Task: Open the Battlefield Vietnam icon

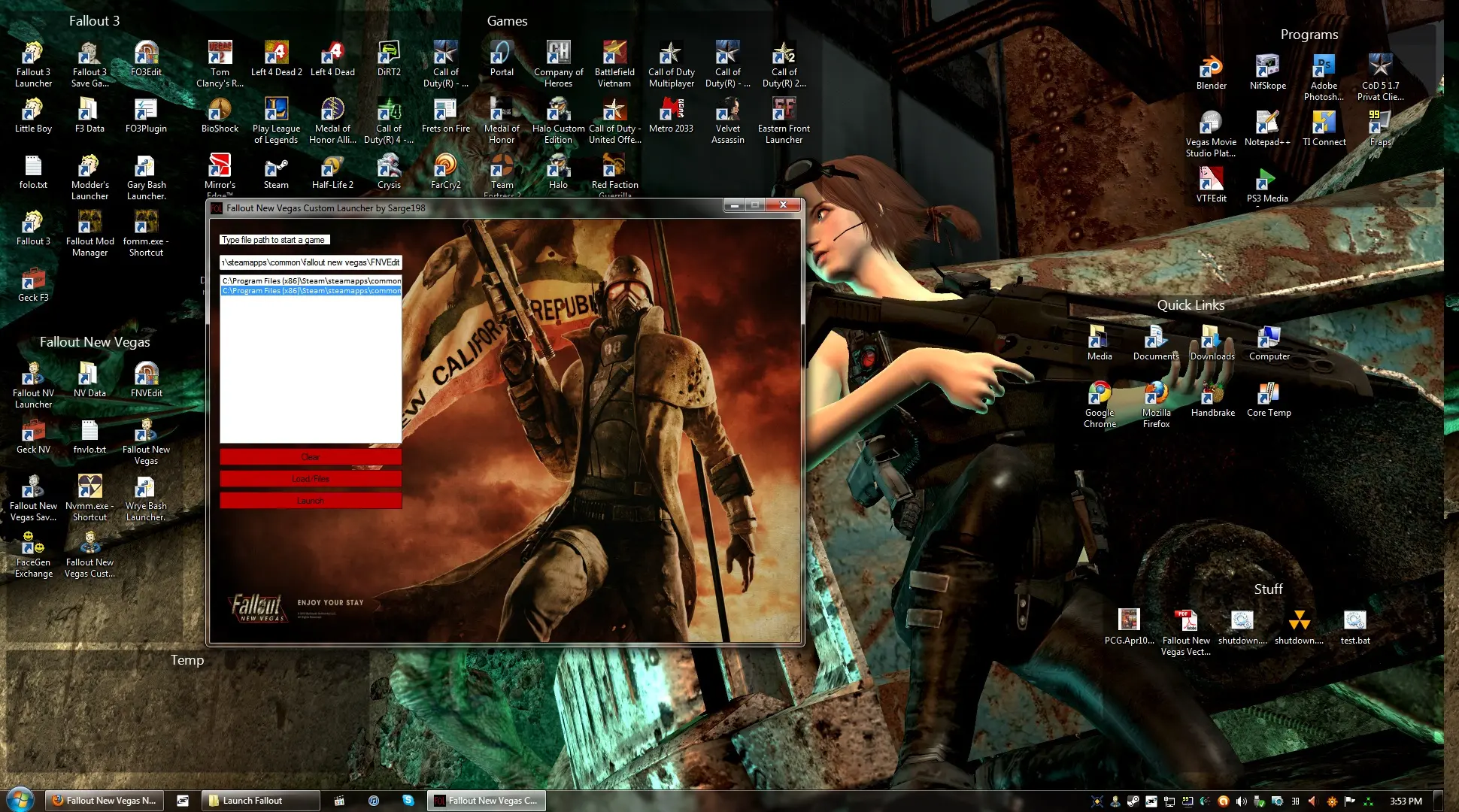Action: click(614, 64)
